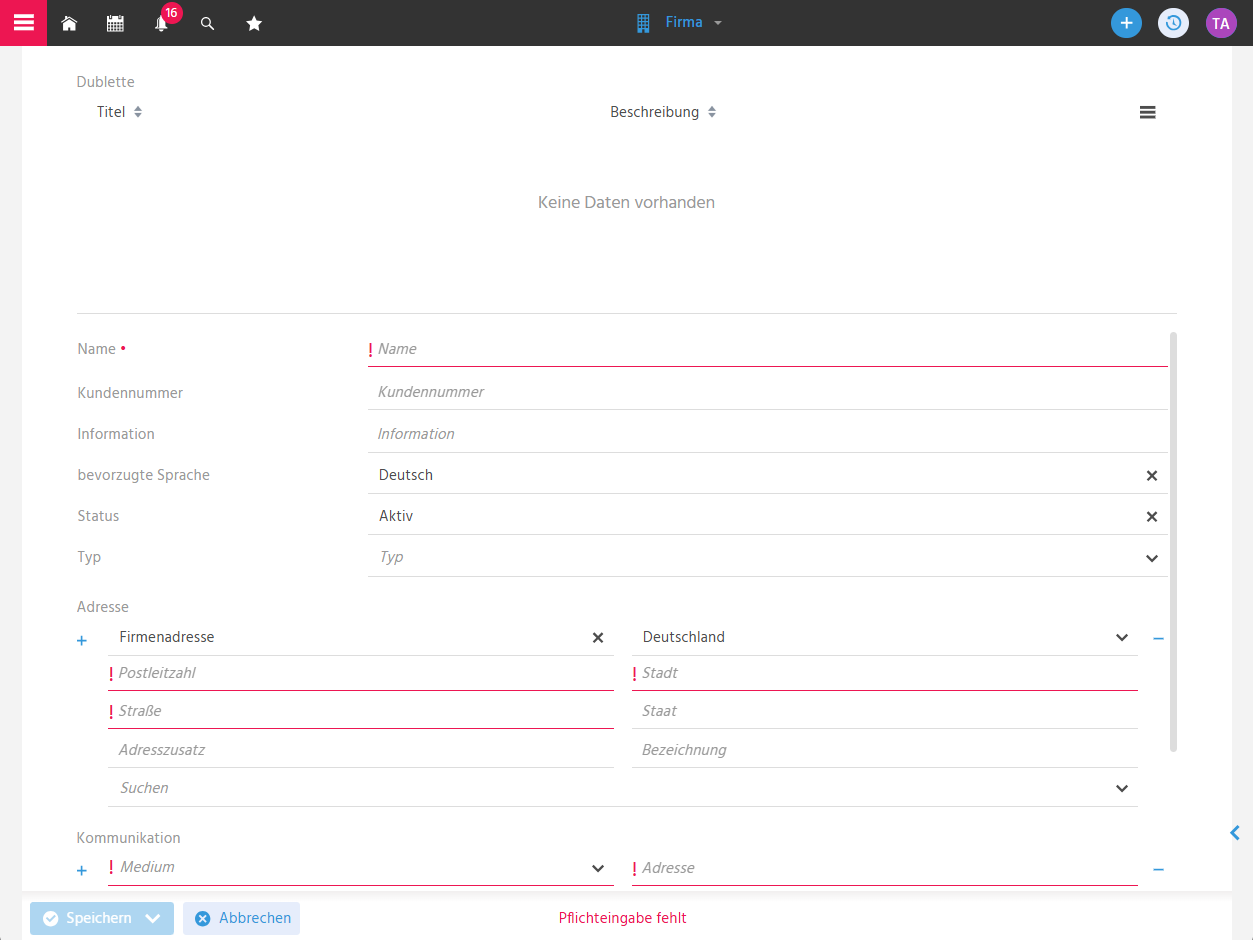Click the Dublette section label

coord(105,82)
